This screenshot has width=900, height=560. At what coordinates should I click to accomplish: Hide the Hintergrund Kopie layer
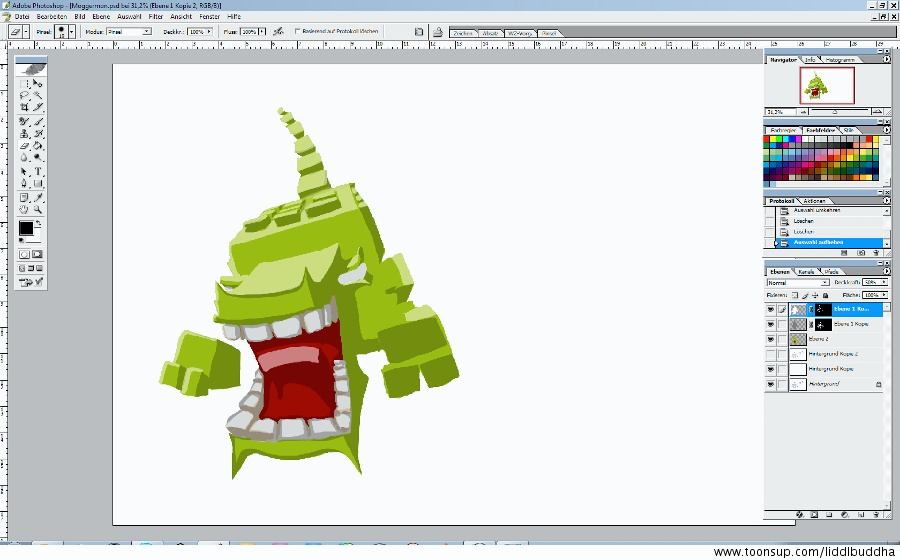(x=770, y=369)
